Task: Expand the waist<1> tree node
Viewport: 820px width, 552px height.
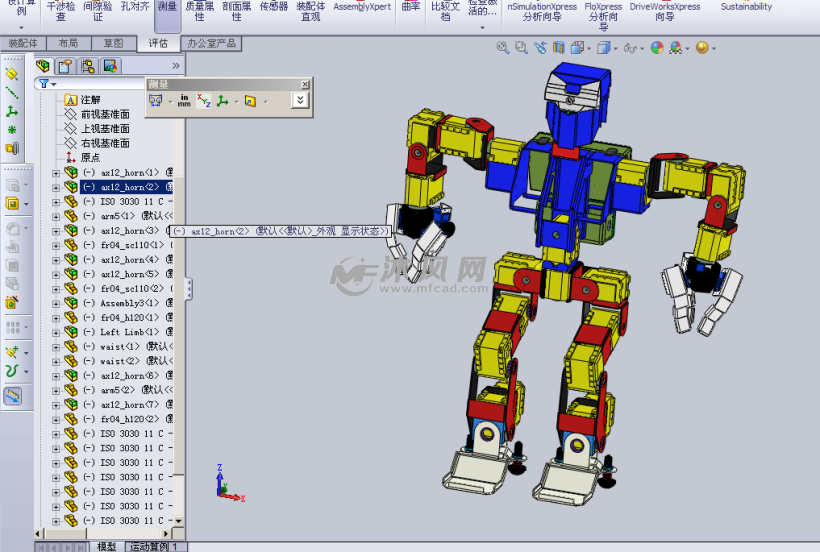Action: click(x=55, y=347)
